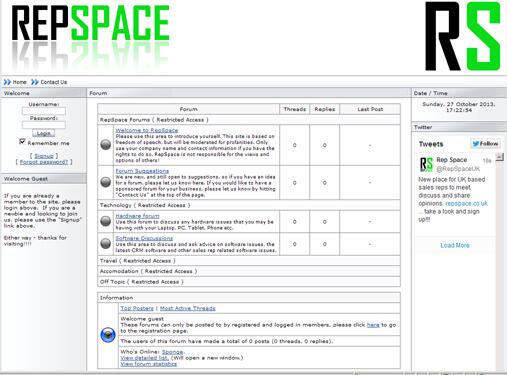Click the Tweets heading
Viewport: 507px width, 375px height.
(x=431, y=144)
